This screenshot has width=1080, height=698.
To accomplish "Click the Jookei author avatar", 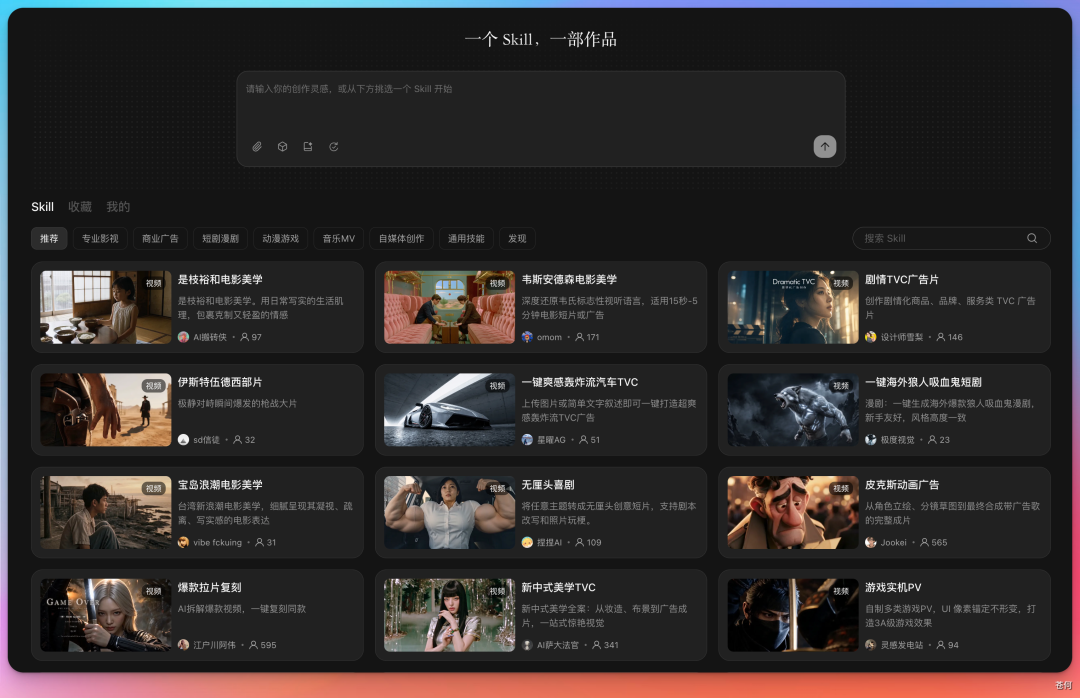I will [x=871, y=542].
